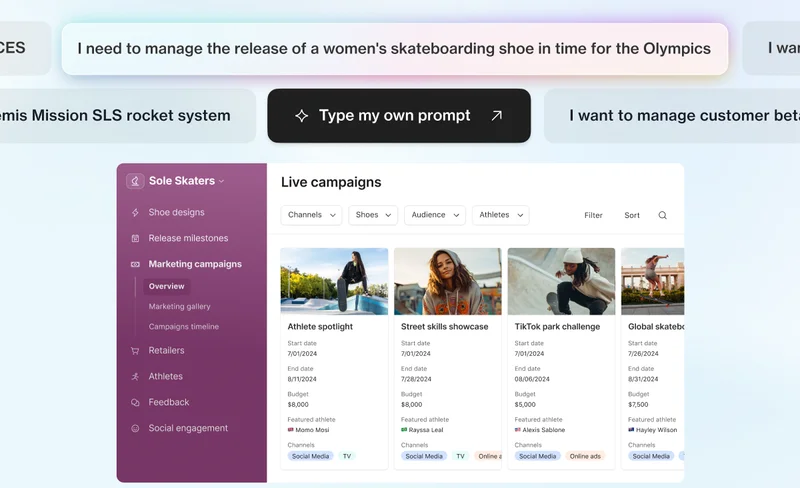Open the Marketing gallery sub-item
The width and height of the screenshot is (800, 488).
[180, 306]
